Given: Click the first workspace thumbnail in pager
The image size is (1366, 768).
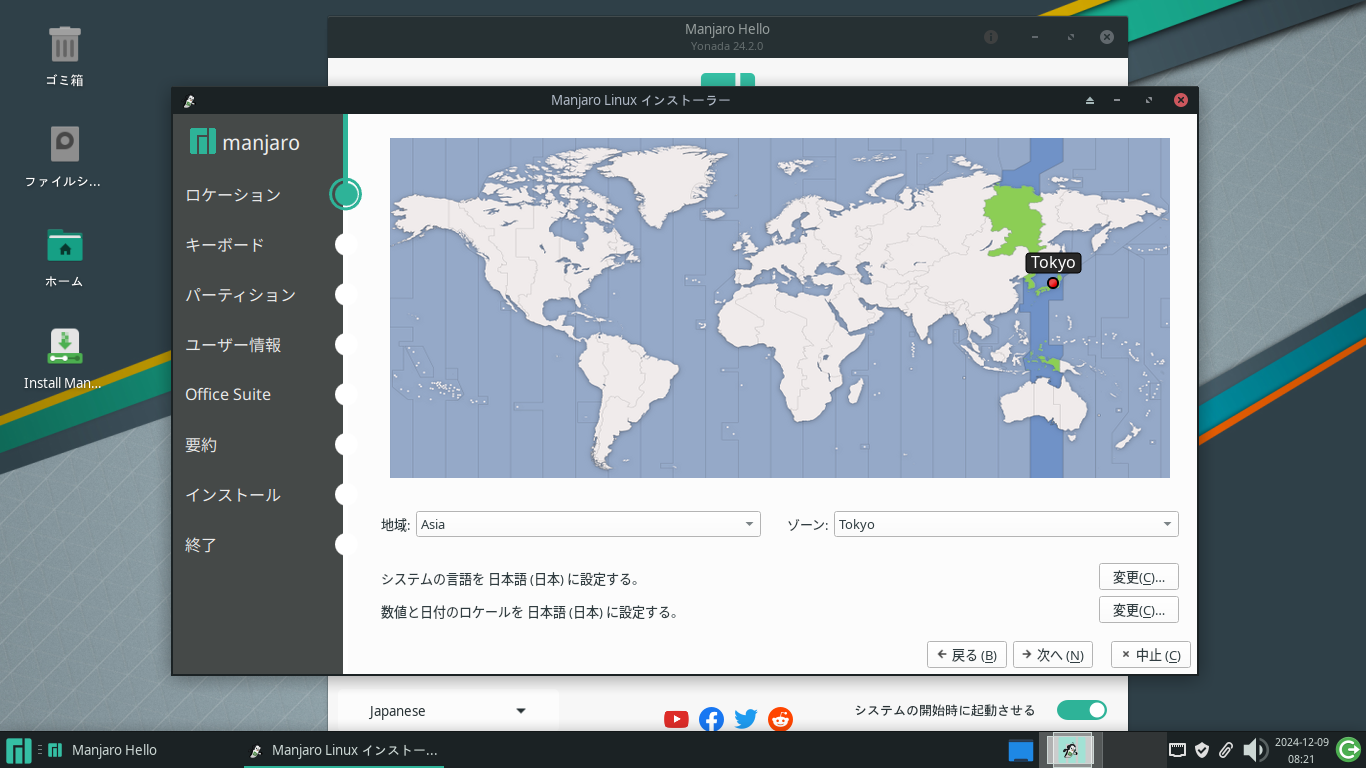Looking at the screenshot, I should tap(1070, 750).
